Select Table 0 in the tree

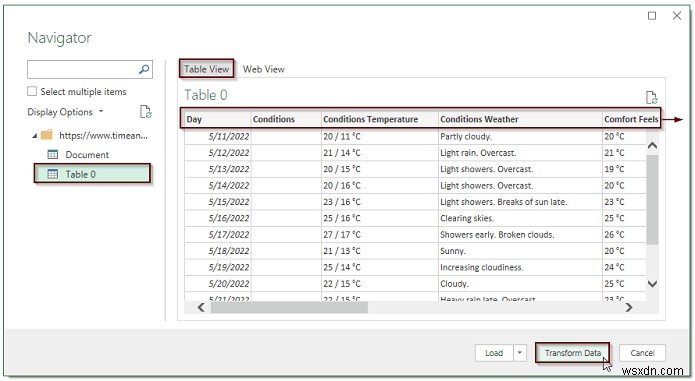pos(92,174)
